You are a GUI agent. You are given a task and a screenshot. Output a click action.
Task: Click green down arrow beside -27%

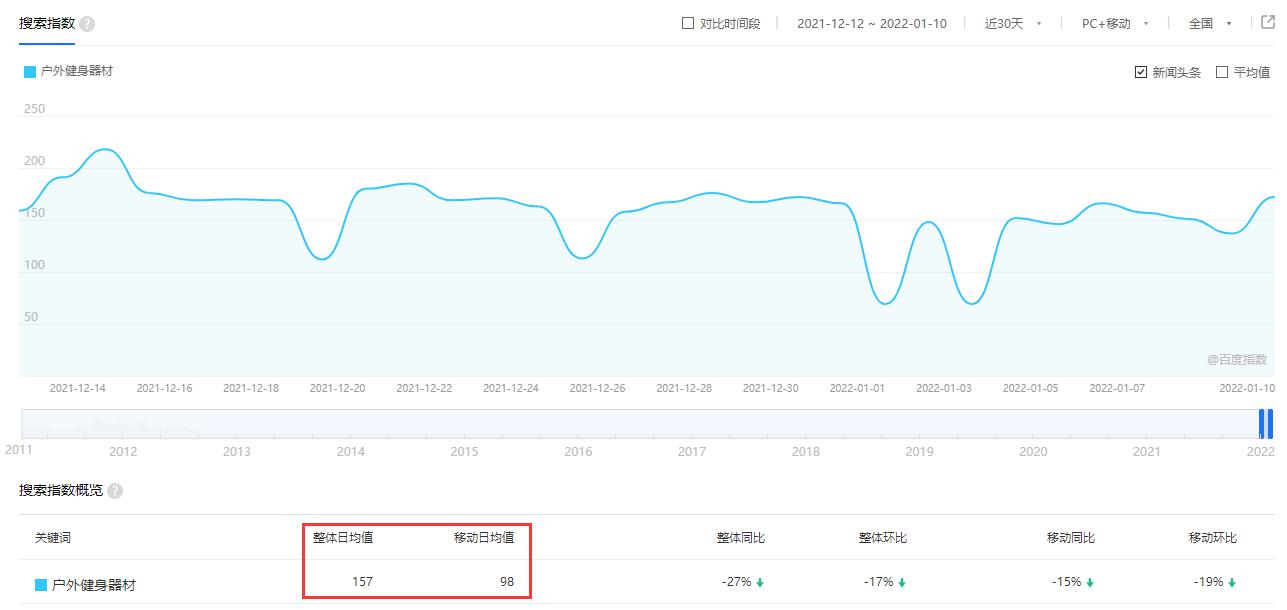pyautogui.click(x=761, y=583)
